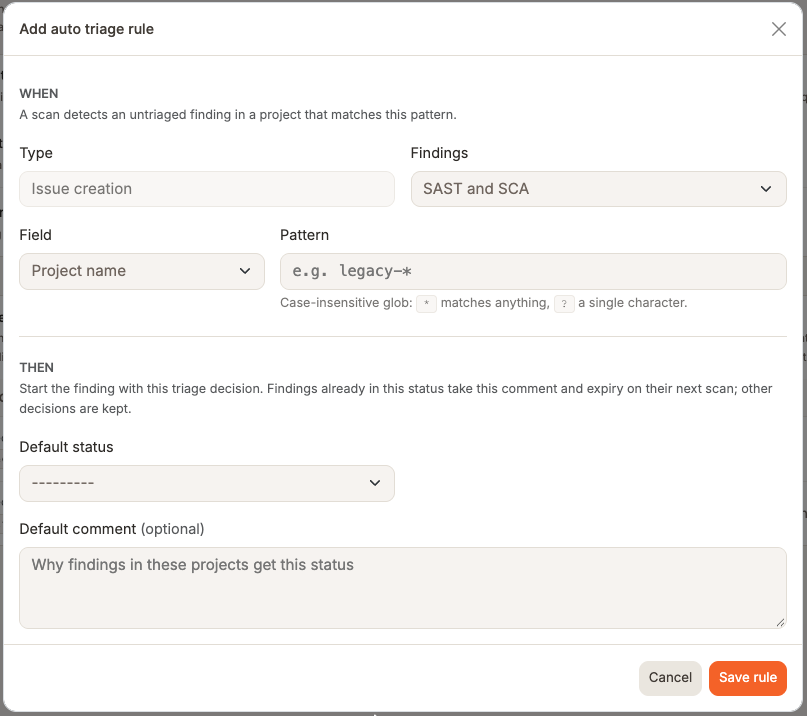The image size is (807, 716).
Task: Click the question mark glob hint badge
Action: click(564, 304)
